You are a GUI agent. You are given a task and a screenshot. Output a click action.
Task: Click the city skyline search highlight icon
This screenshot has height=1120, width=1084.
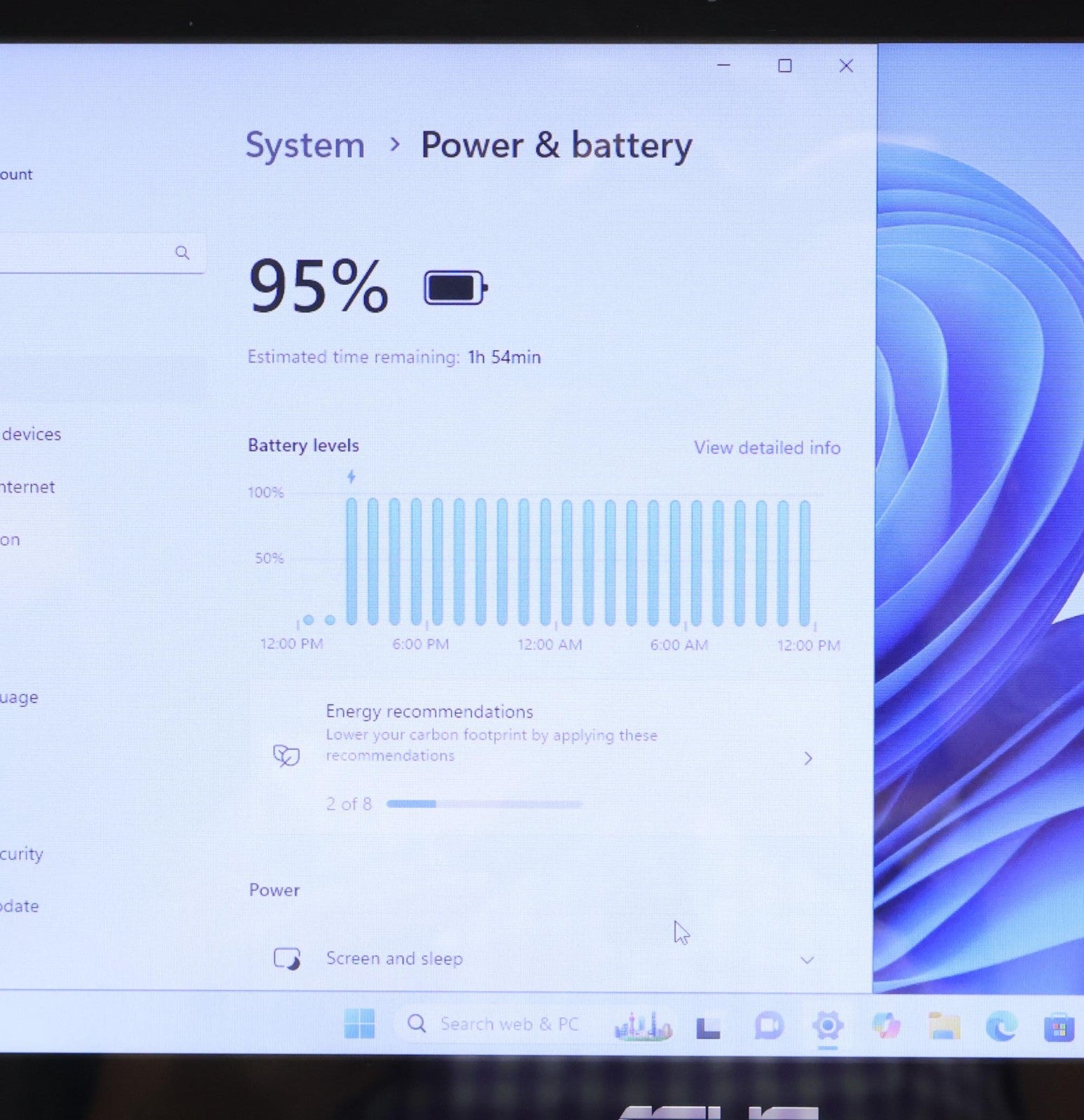(x=643, y=1026)
